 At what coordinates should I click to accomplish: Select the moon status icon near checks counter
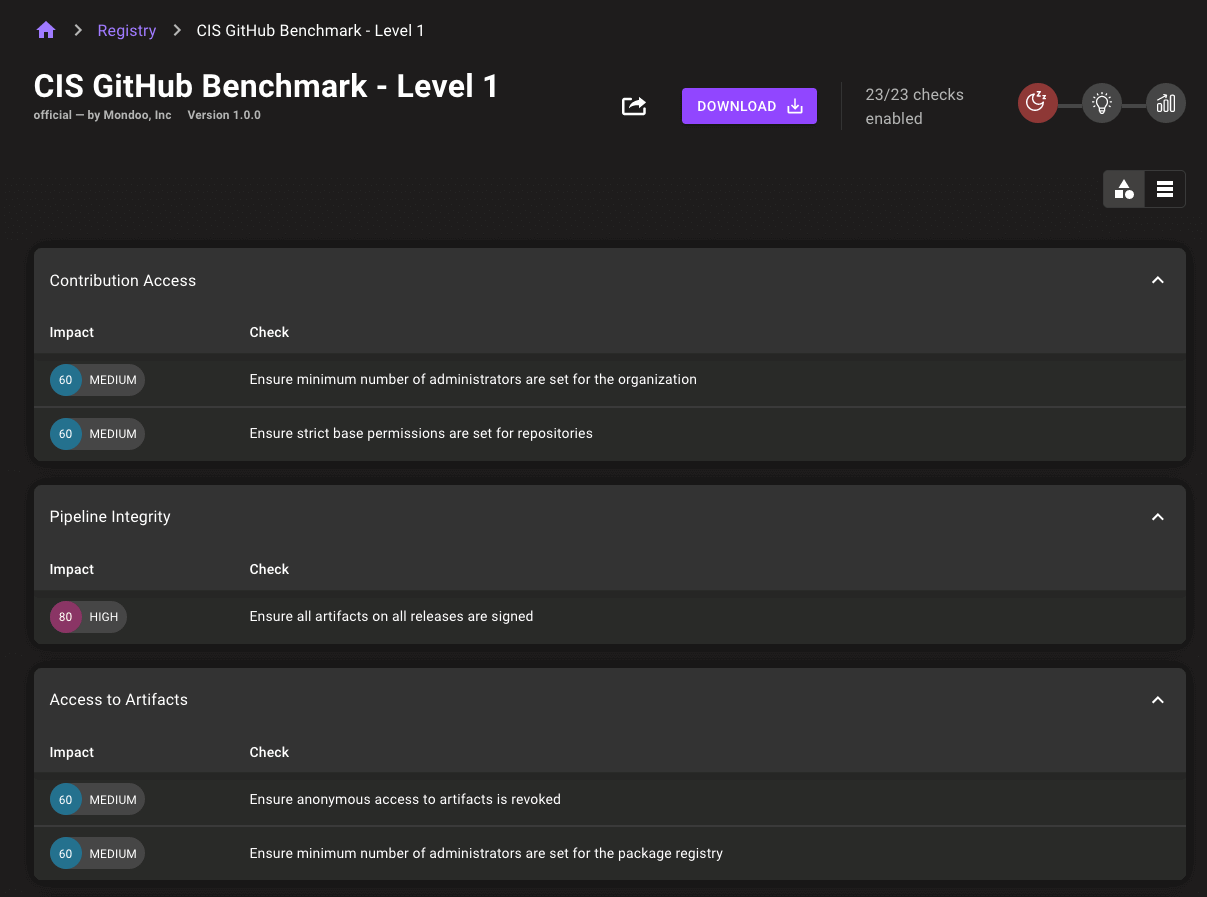point(1037,102)
